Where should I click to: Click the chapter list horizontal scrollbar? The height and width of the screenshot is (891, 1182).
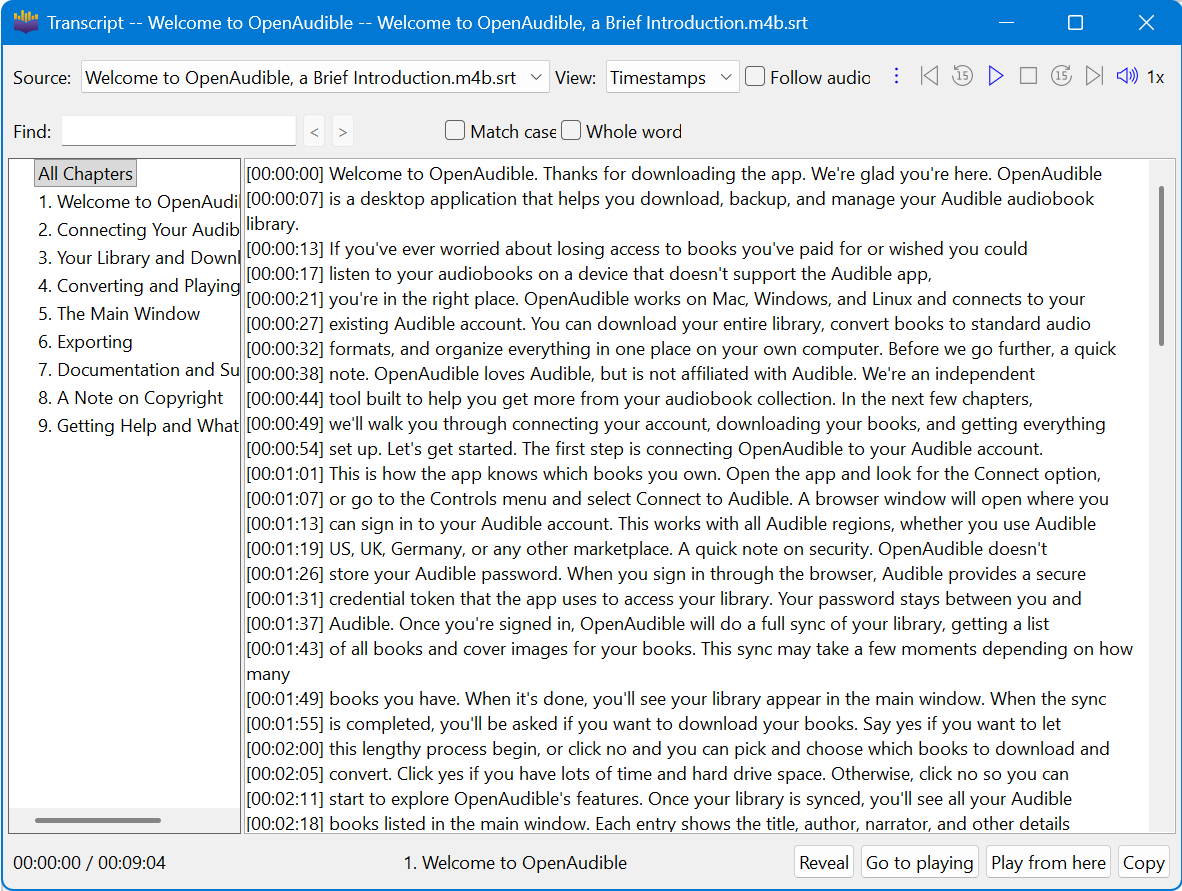tap(98, 820)
